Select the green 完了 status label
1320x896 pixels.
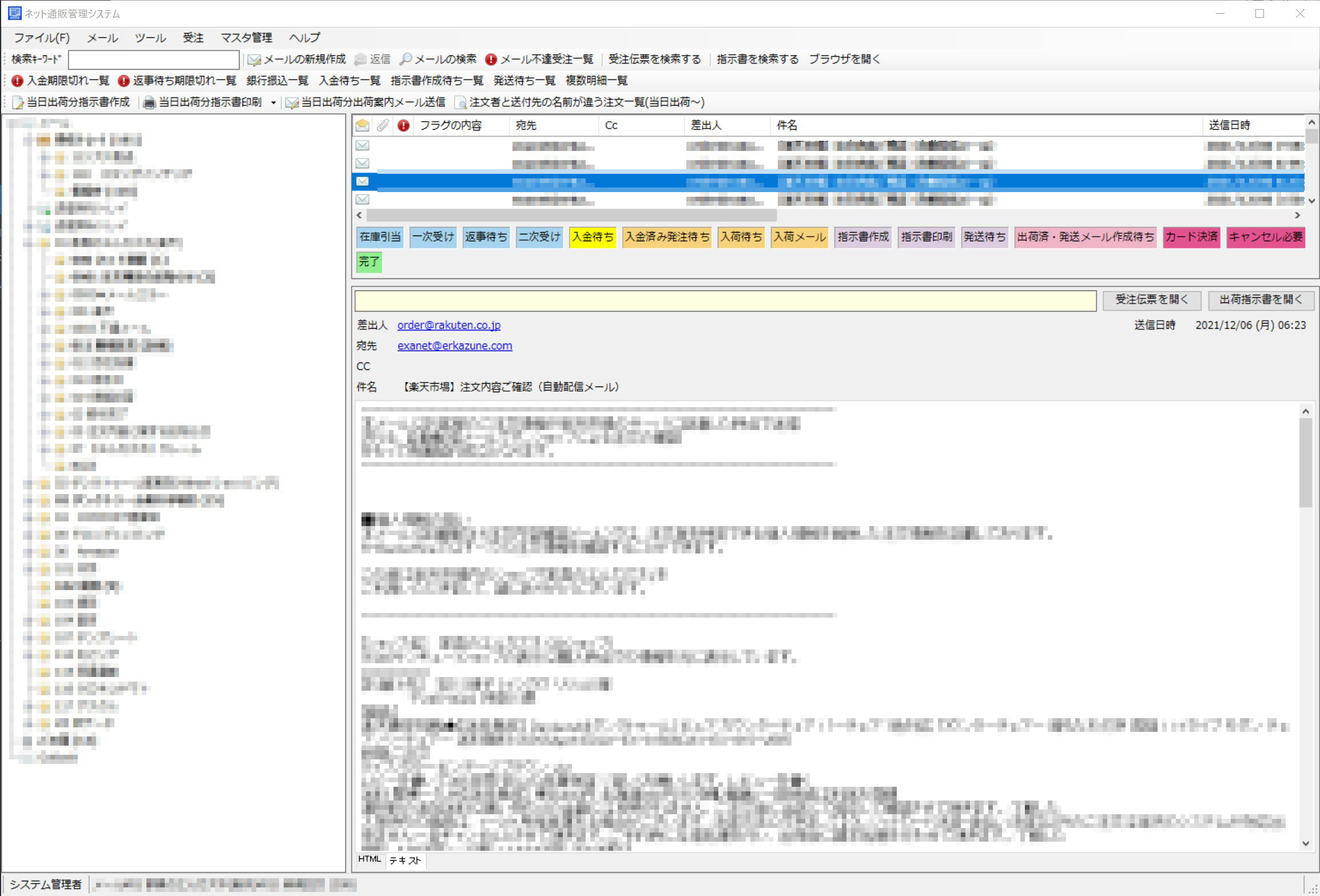click(369, 262)
